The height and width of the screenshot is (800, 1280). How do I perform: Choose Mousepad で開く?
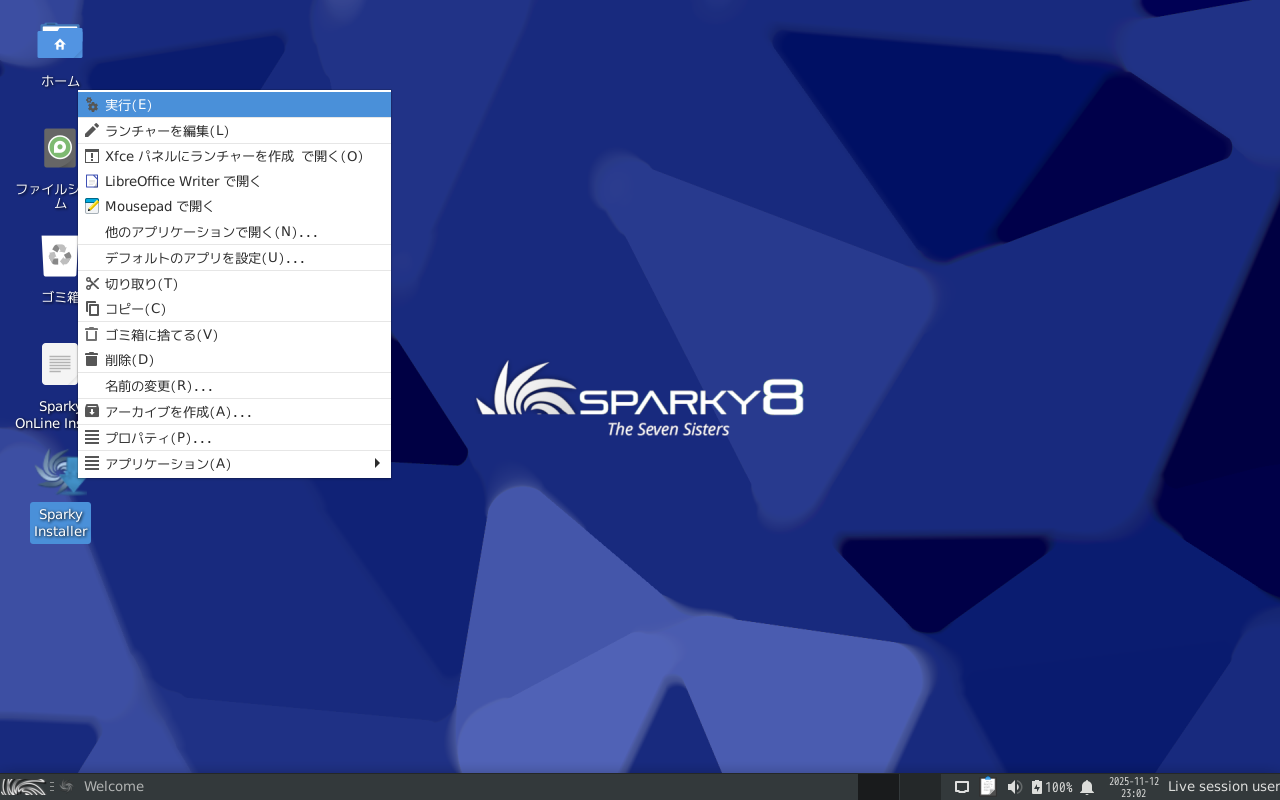click(x=234, y=206)
